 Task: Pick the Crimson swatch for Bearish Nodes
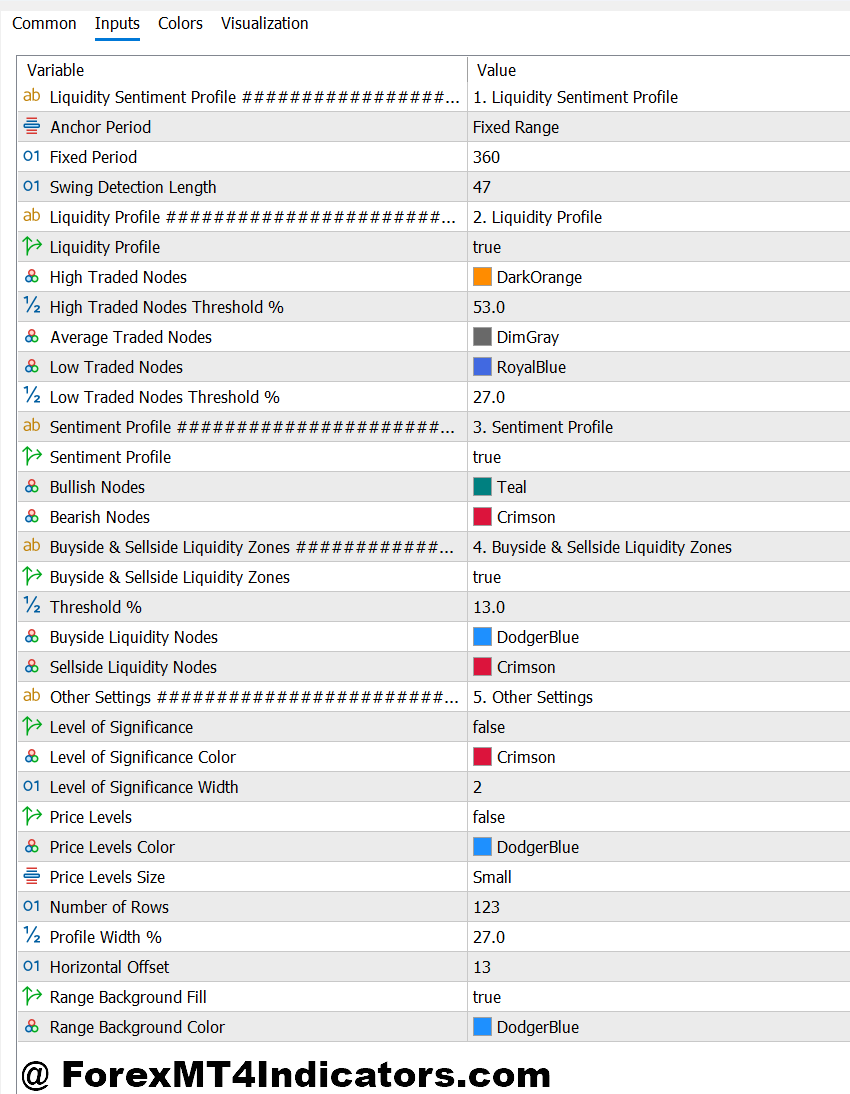tap(482, 517)
